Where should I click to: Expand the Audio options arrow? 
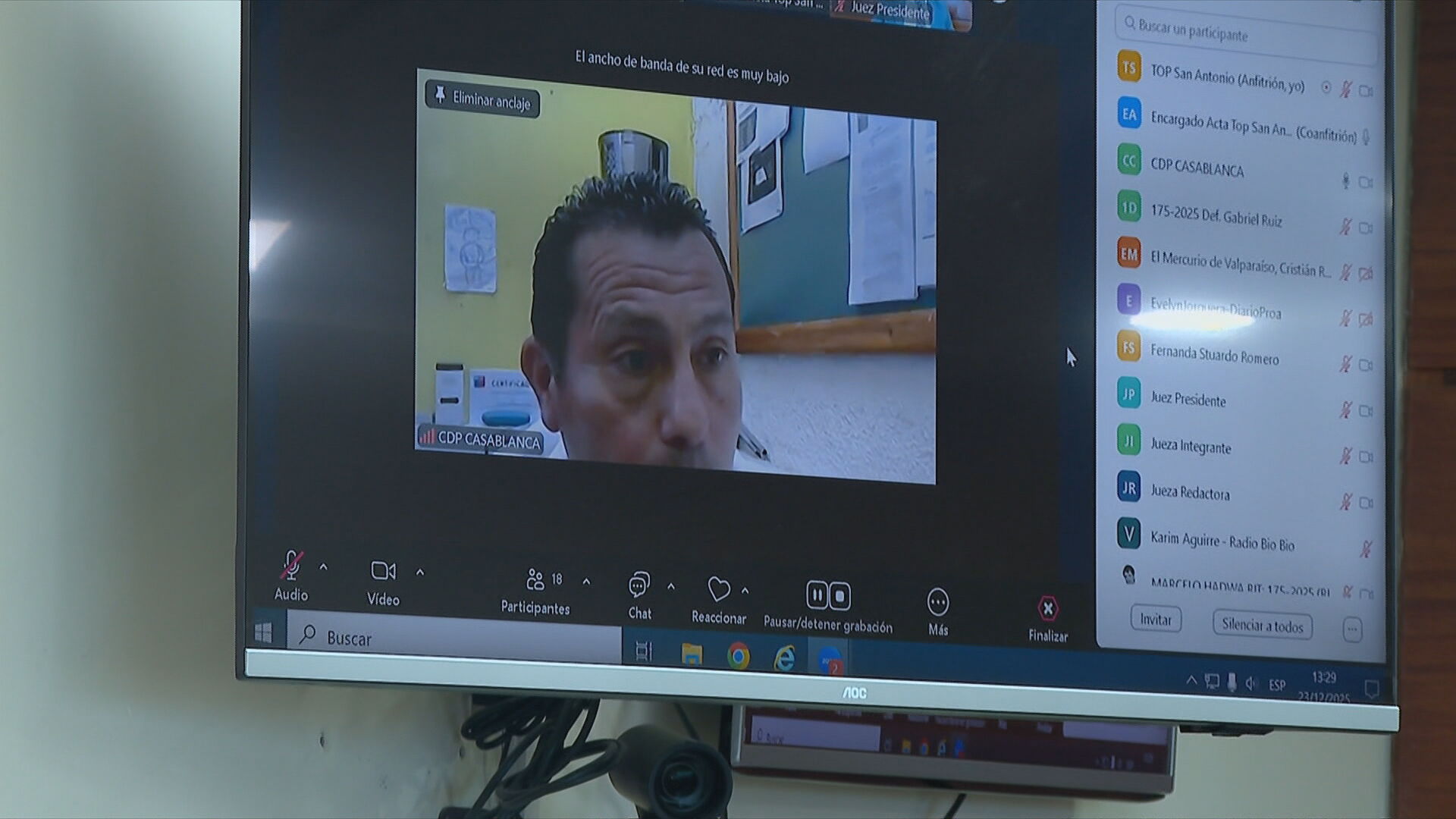(324, 567)
